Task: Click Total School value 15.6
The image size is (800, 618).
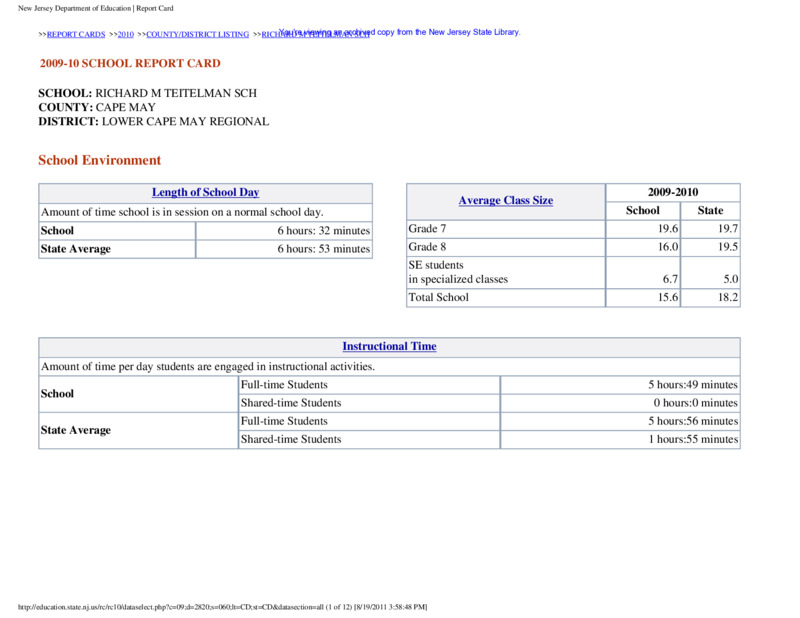Action: pyautogui.click(x=668, y=298)
